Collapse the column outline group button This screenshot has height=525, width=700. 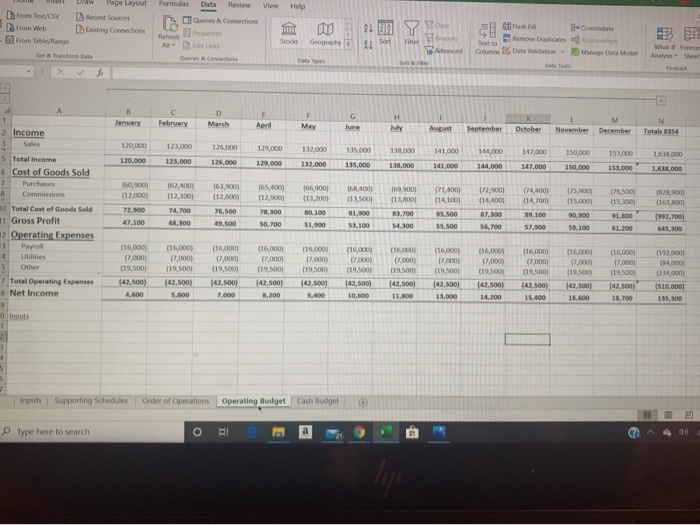pos(661,100)
